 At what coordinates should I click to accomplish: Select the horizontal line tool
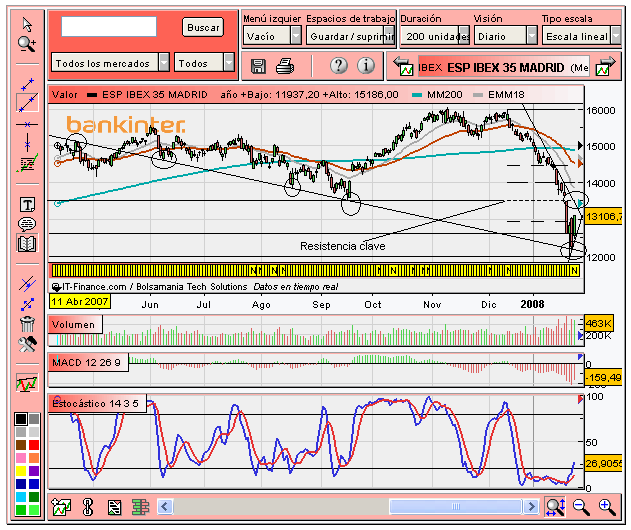[x=27, y=124]
